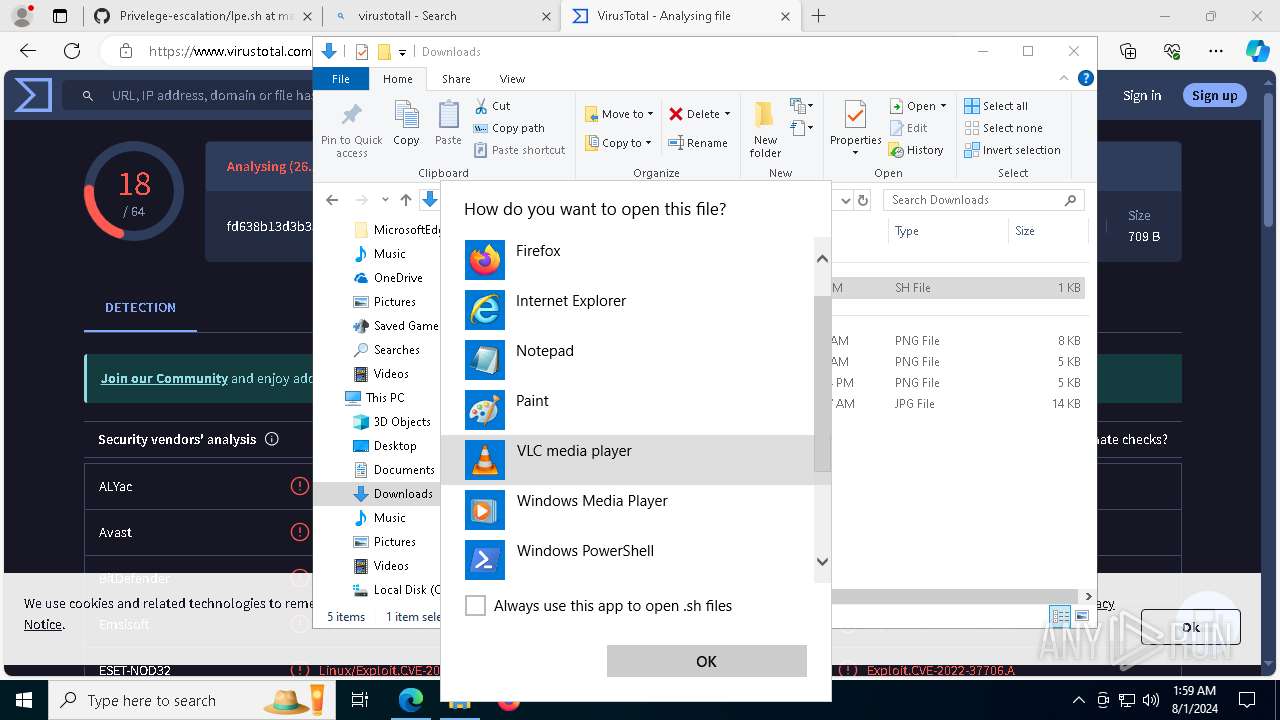The width and height of the screenshot is (1280, 720).
Task: Click Sign in on VirusTotal
Action: tap(1142, 95)
